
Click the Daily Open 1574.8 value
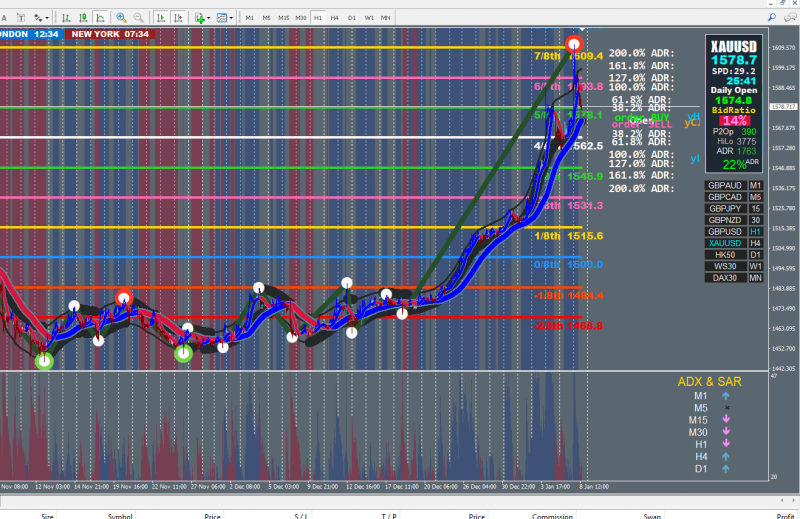[x=733, y=101]
